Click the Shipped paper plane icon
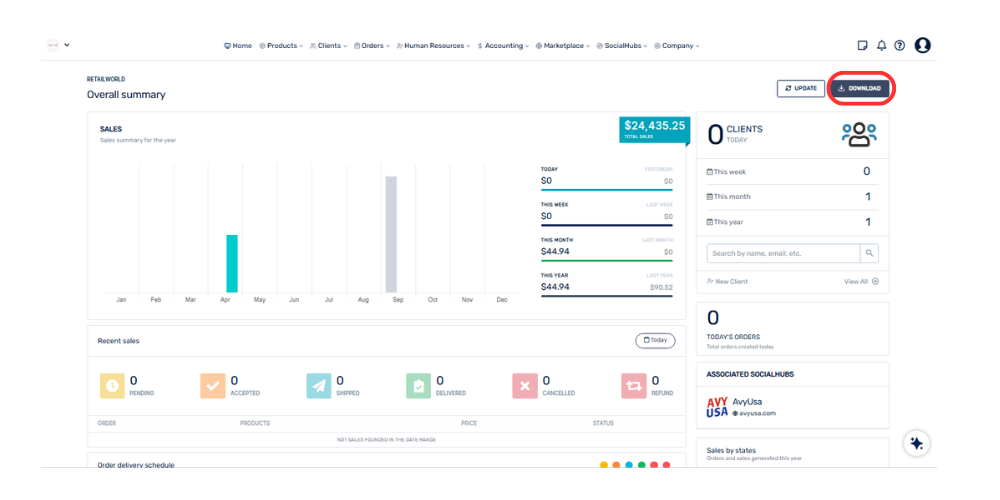Viewport: 1000px width, 500px height. [x=319, y=386]
